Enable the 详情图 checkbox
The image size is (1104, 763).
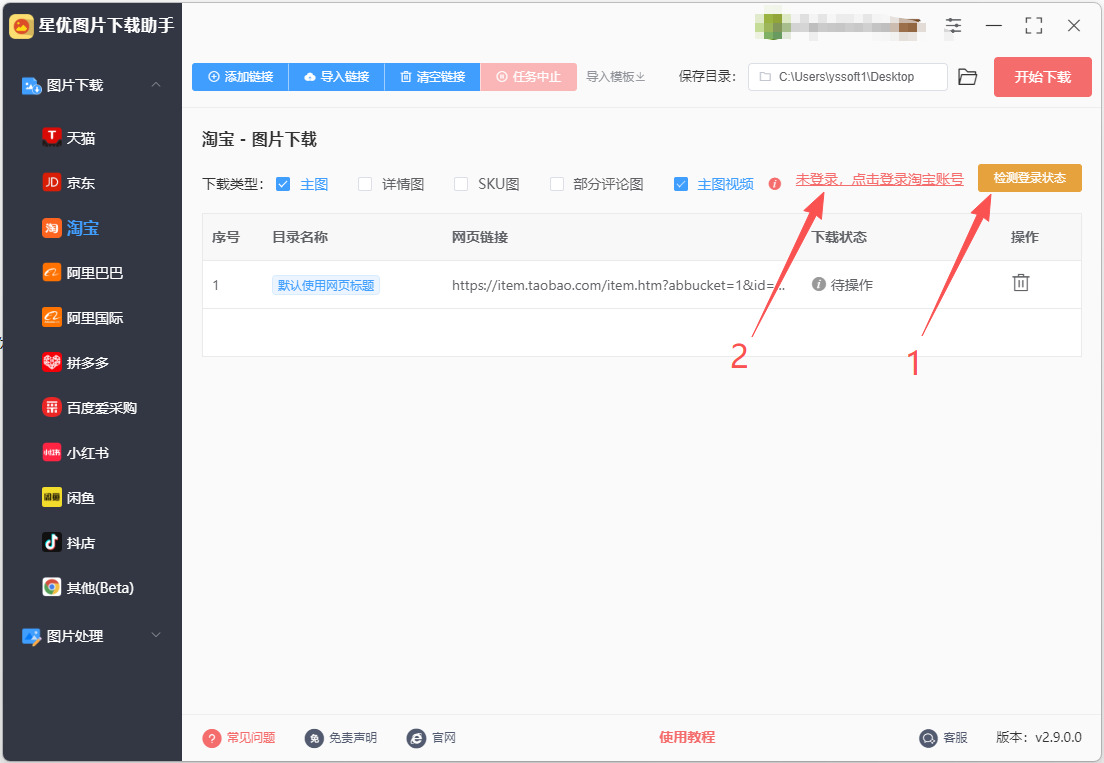click(x=365, y=184)
